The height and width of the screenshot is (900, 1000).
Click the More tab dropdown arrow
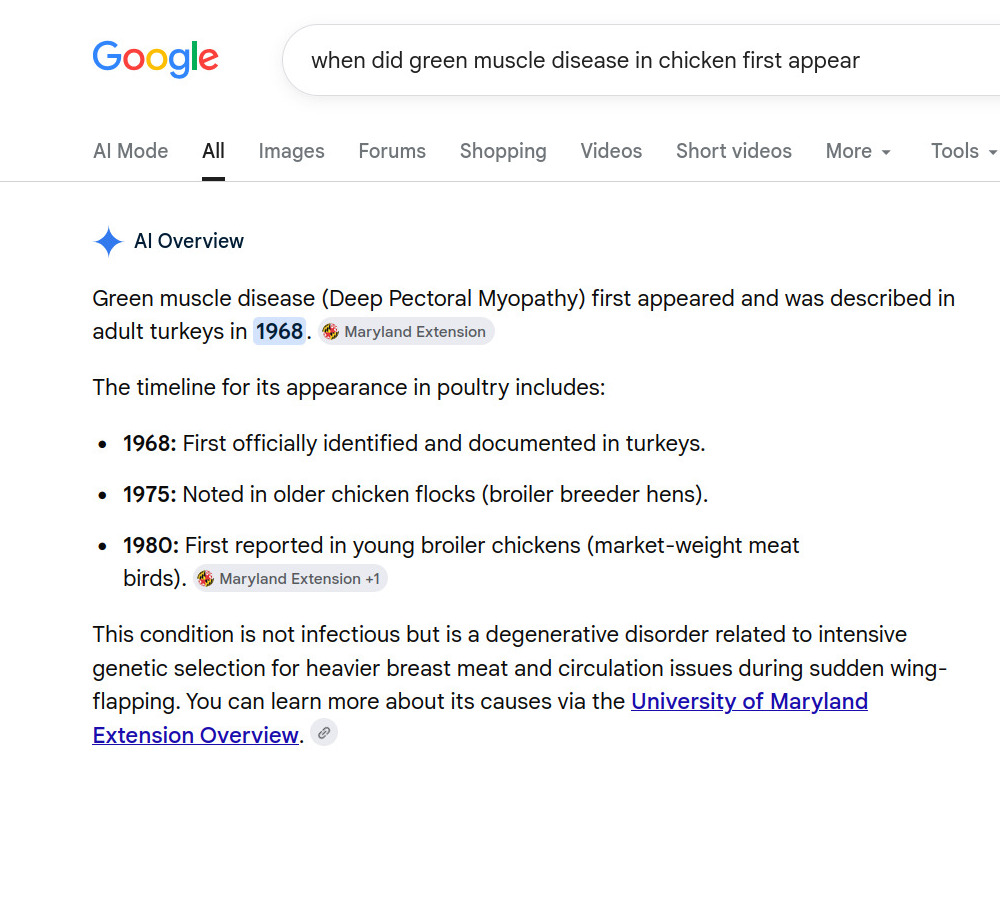pos(886,152)
